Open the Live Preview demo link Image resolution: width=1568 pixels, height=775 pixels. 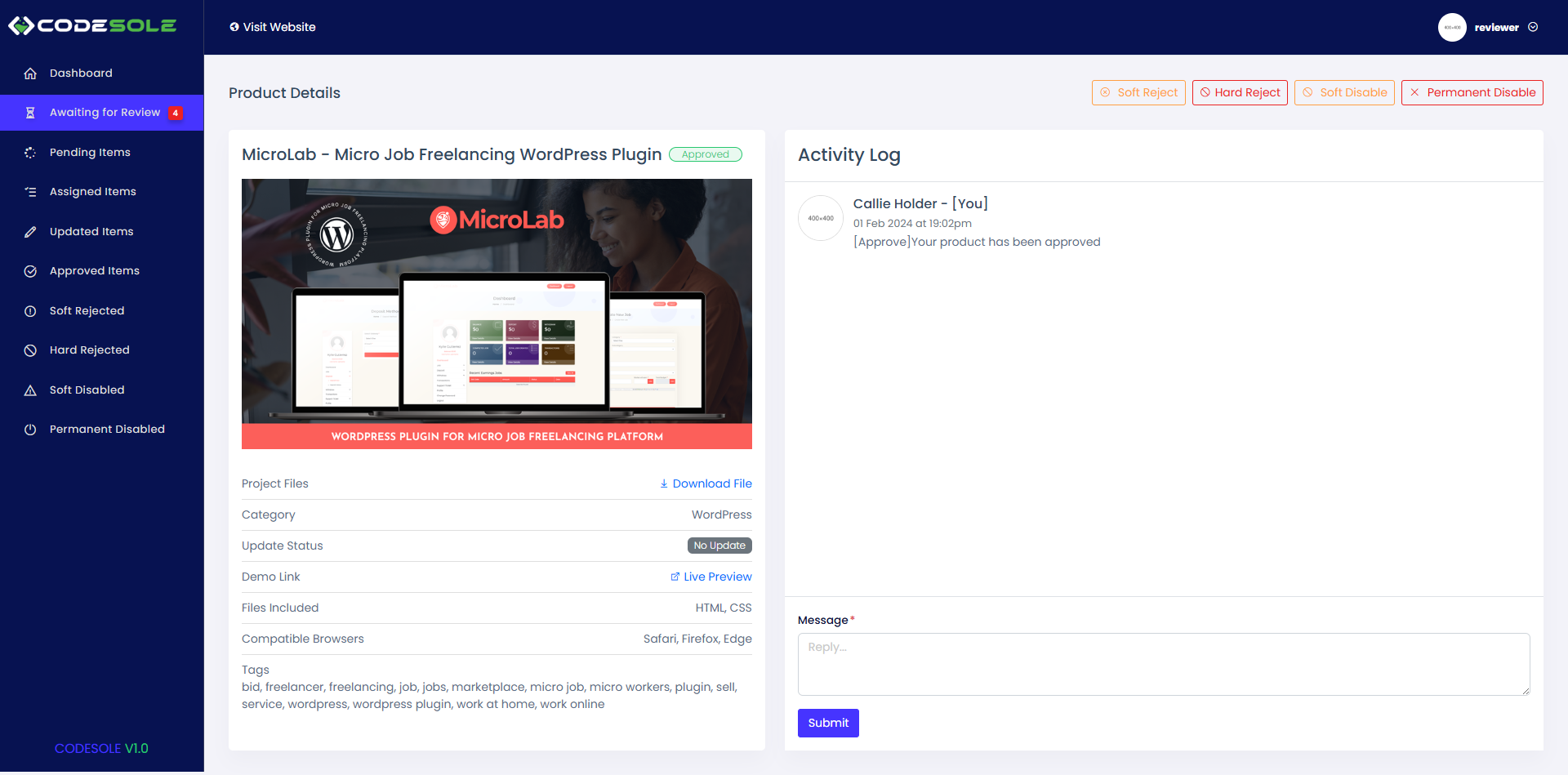[711, 577]
